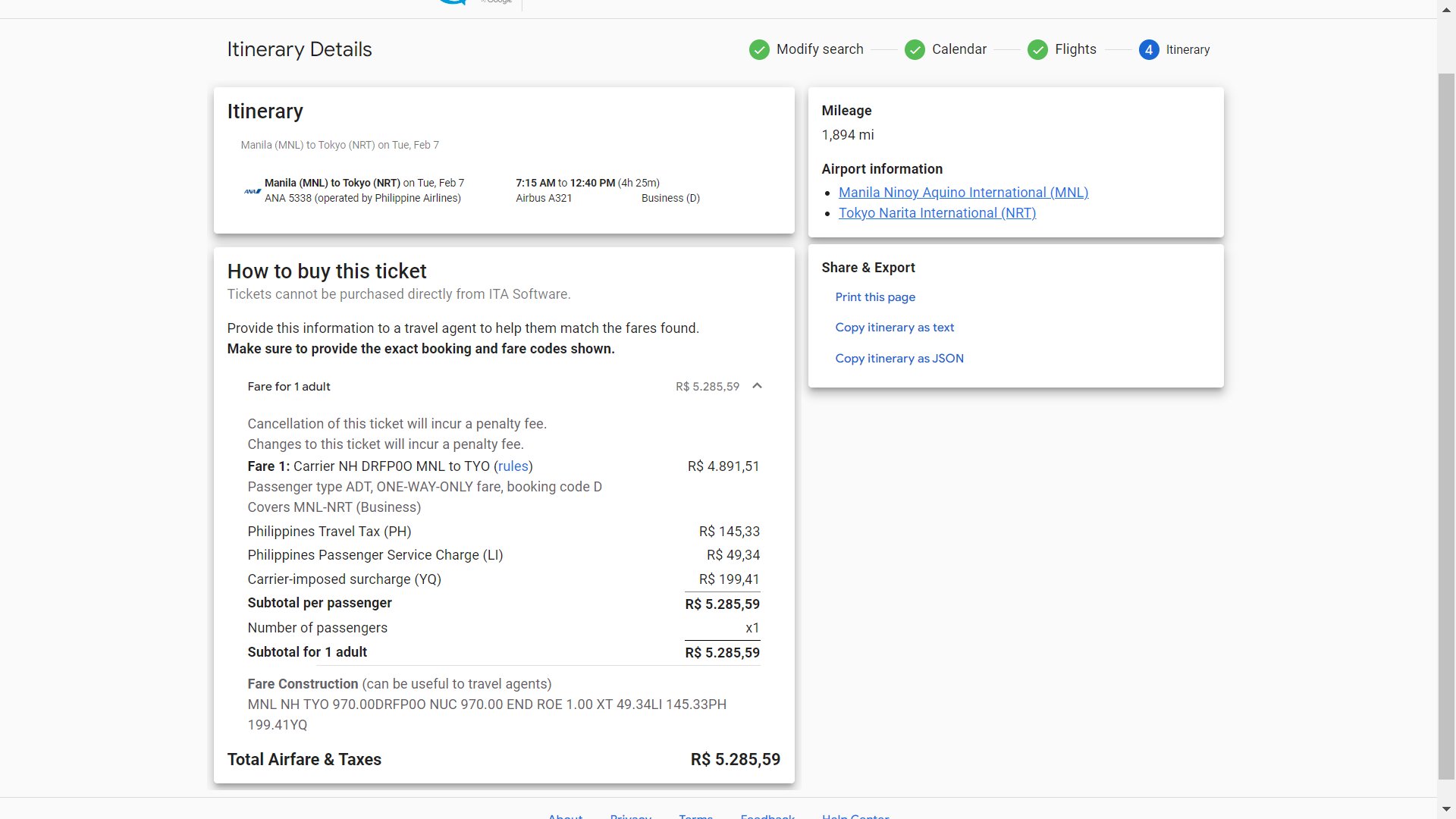Viewport: 1456px width, 819px height.
Task: Click the Total Airfare price R$ 5.285,59
Action: [735, 760]
